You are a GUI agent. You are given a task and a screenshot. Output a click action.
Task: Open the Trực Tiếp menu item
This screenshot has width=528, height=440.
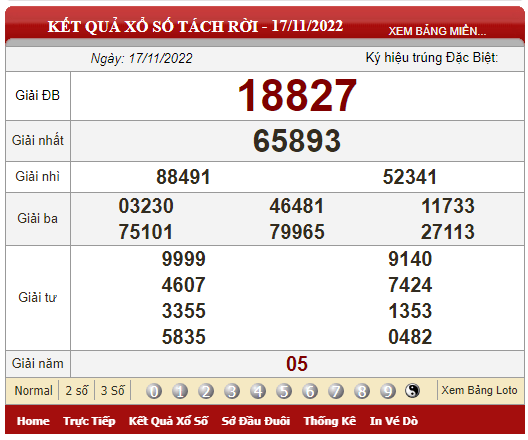[89, 421]
